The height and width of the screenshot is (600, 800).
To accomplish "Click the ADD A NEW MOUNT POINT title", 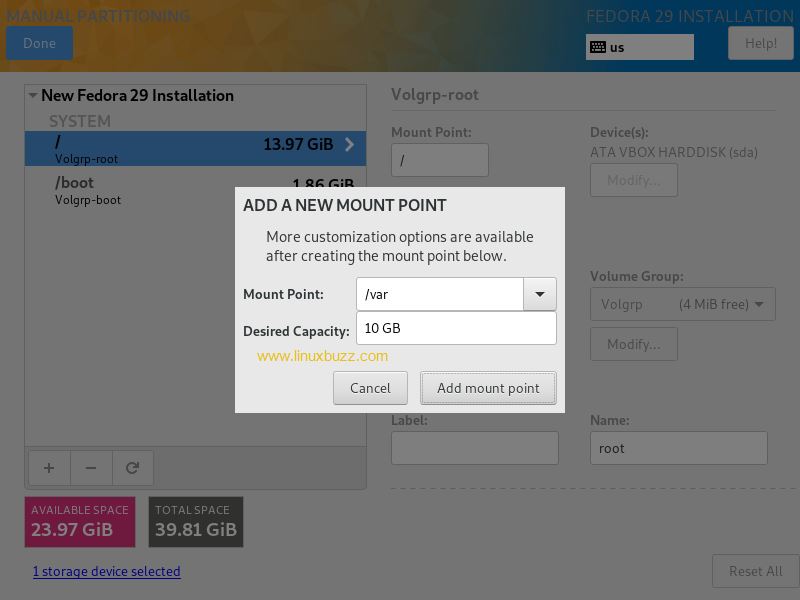I will [x=344, y=205].
